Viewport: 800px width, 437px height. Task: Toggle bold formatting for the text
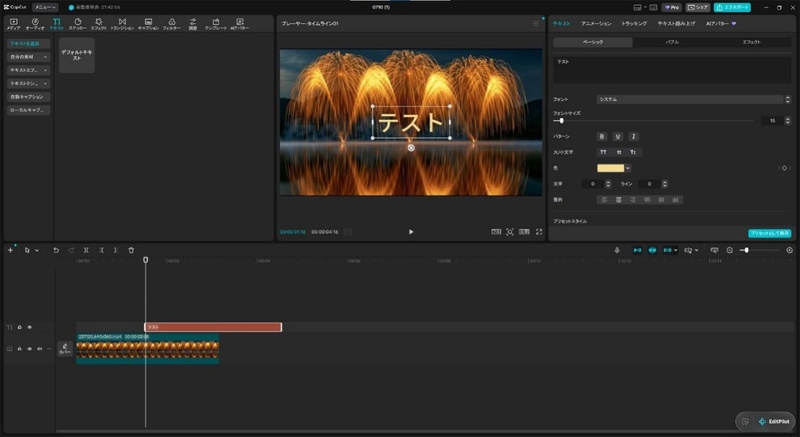602,137
